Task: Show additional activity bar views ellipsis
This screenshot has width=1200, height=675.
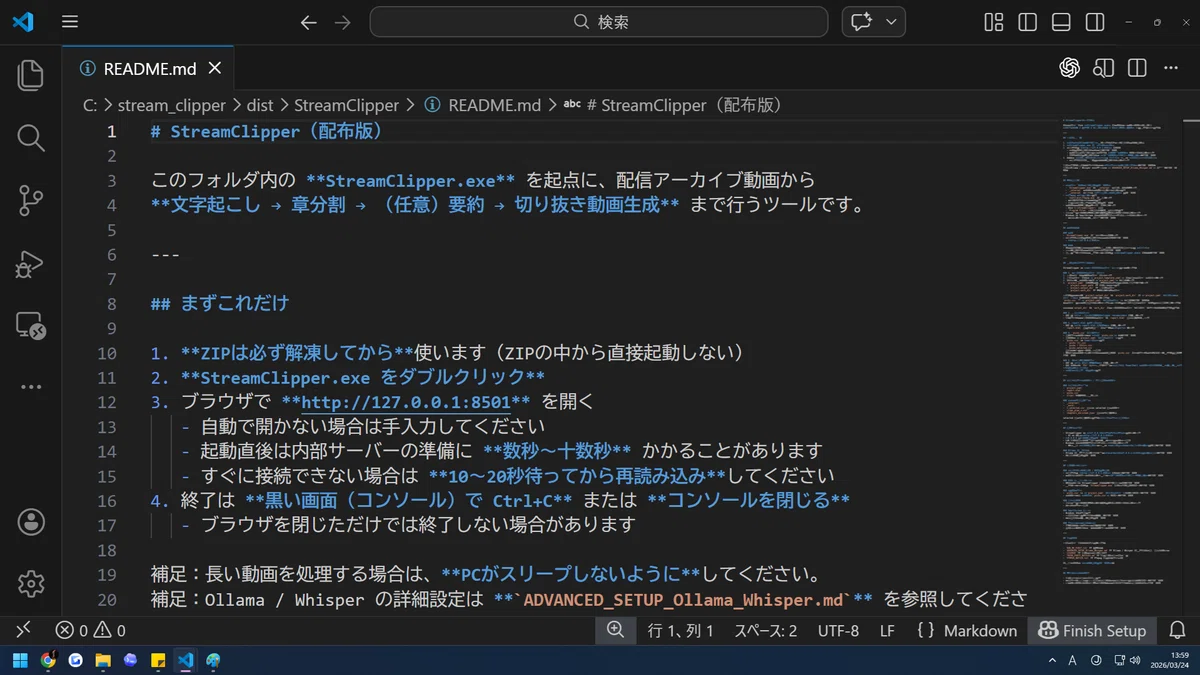Action: [31, 387]
